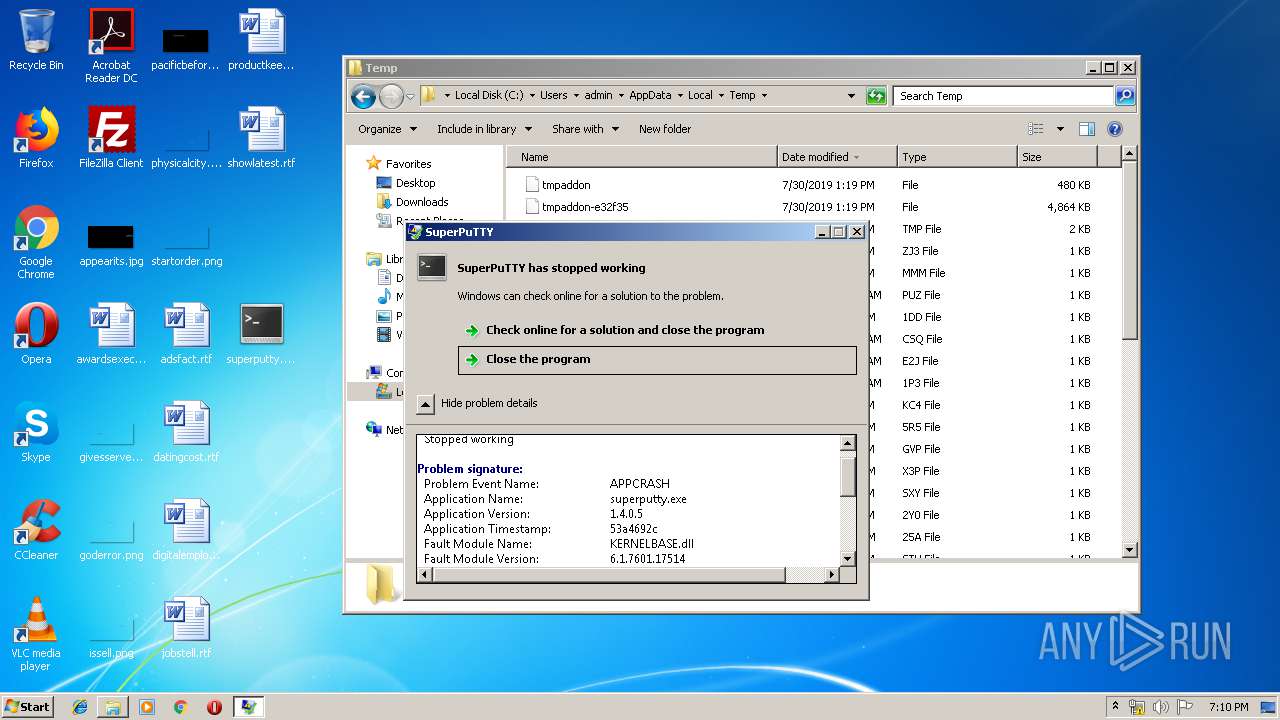Sort files by Type column header
1280x720 pixels.
tap(957, 157)
